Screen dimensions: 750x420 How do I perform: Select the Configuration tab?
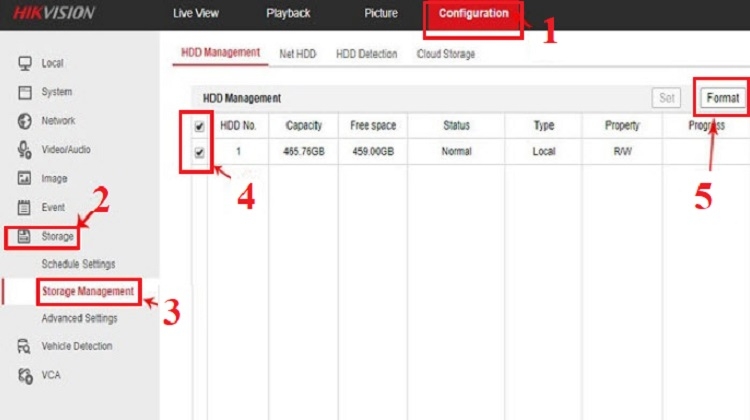[474, 13]
